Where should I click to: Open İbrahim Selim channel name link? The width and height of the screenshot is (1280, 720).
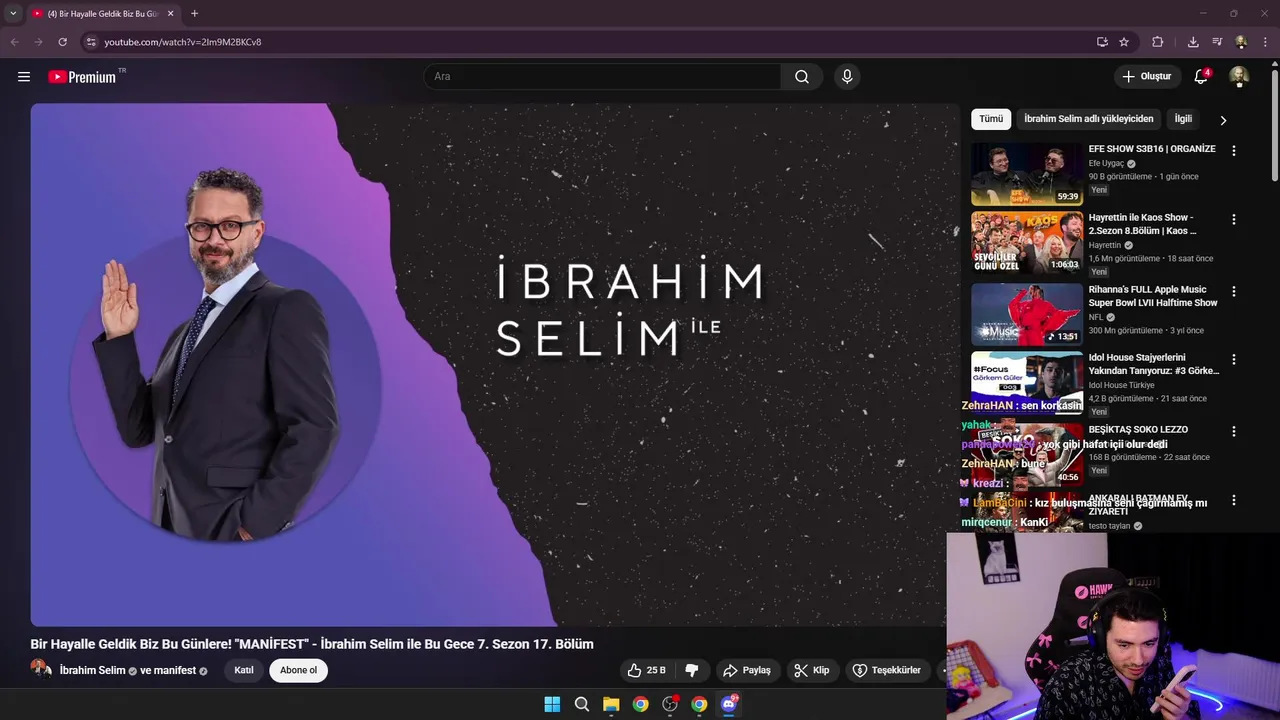coord(92,670)
